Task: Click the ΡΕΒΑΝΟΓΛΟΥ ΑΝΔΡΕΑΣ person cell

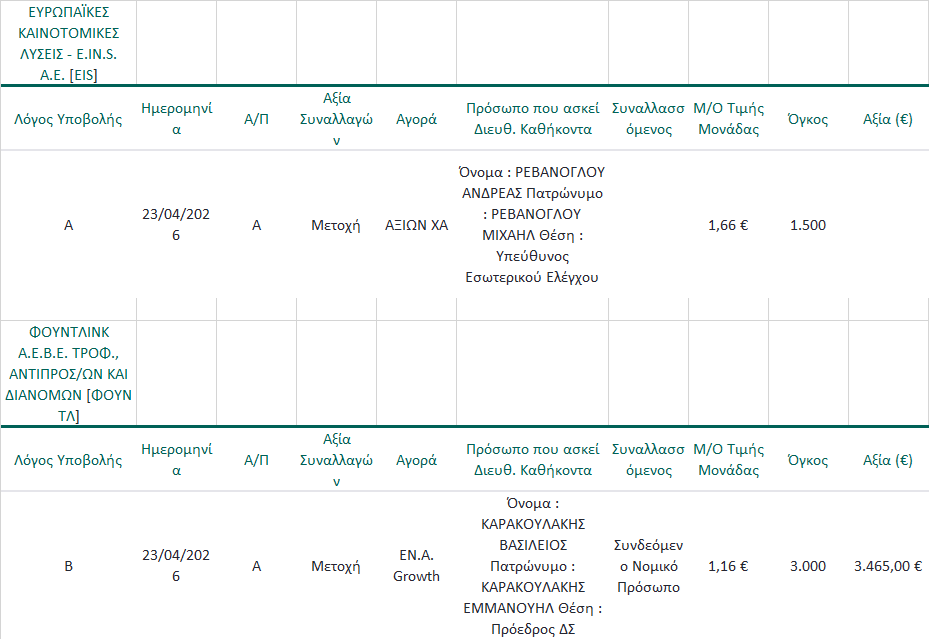Action: pos(532,225)
